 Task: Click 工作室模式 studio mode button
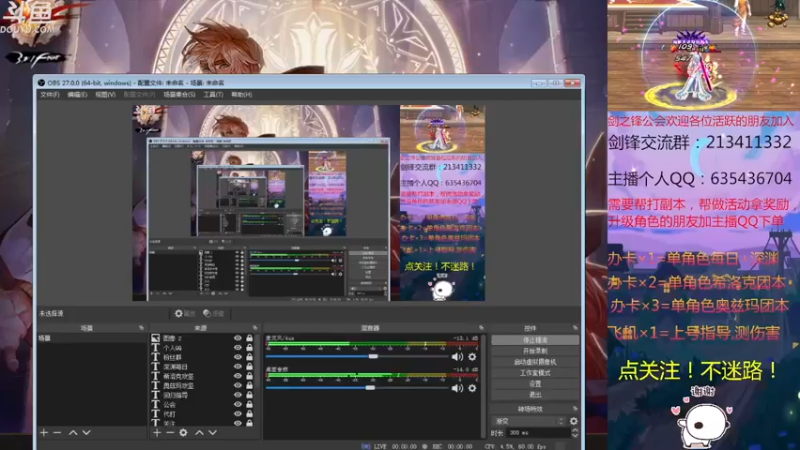pyautogui.click(x=535, y=373)
